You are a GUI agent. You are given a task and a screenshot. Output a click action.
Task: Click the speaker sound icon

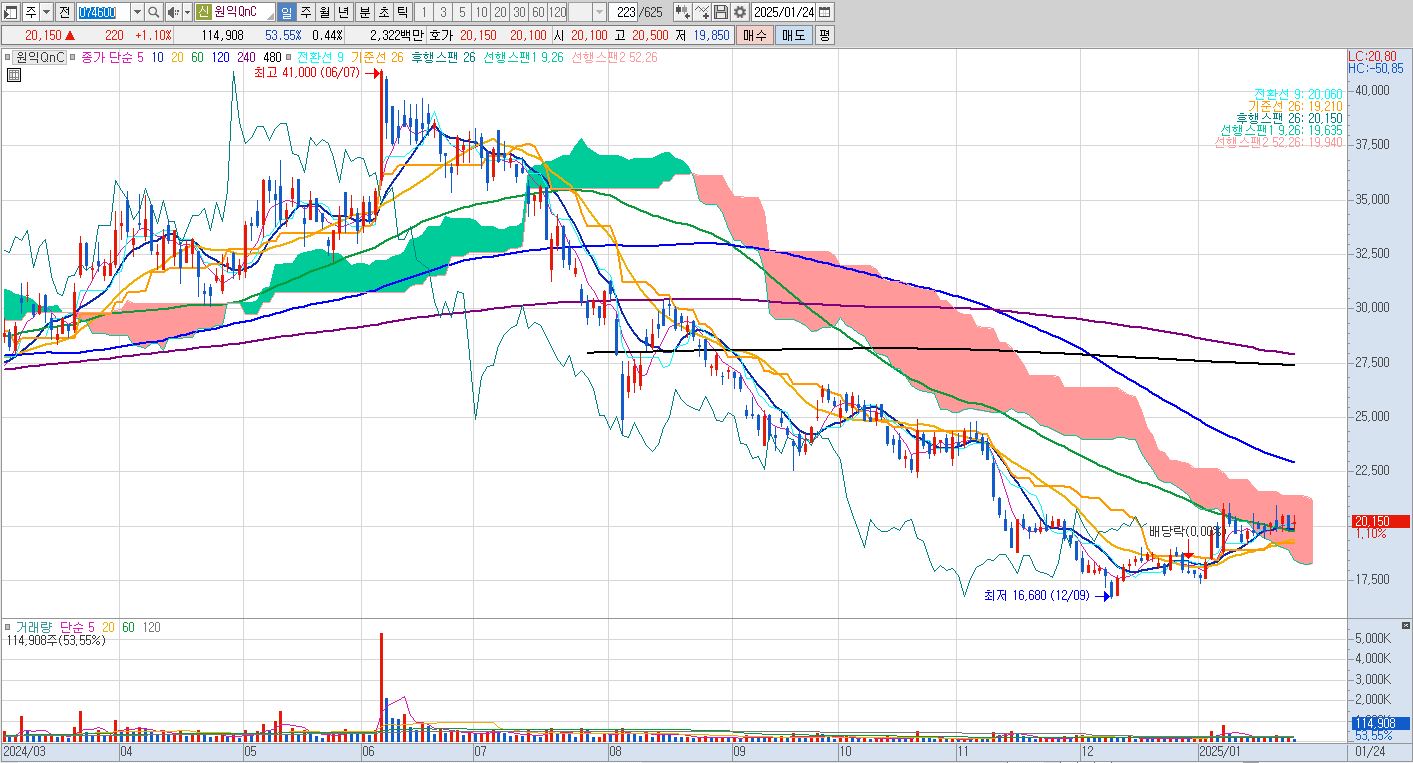(x=172, y=12)
